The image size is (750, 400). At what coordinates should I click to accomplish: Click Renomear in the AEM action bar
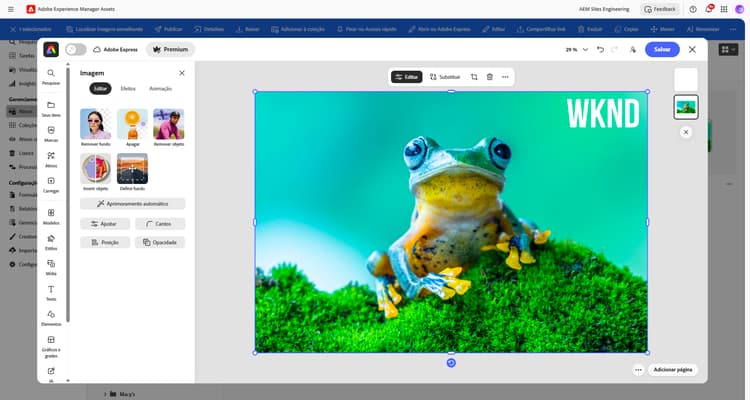pos(703,29)
